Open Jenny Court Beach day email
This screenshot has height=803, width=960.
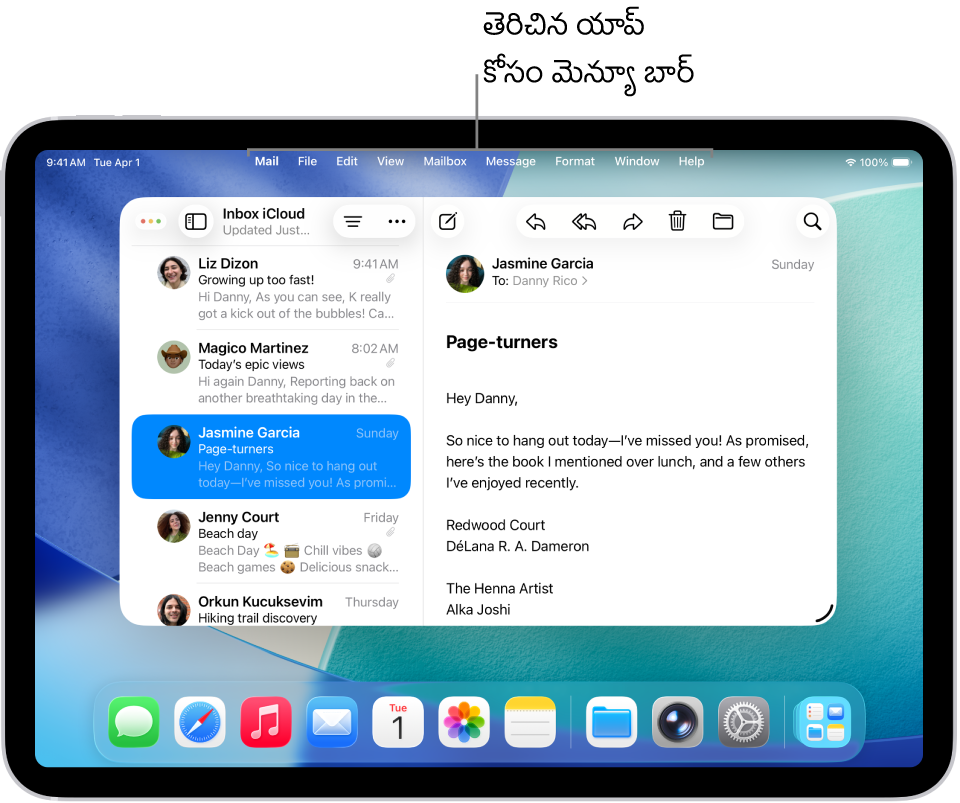click(271, 542)
